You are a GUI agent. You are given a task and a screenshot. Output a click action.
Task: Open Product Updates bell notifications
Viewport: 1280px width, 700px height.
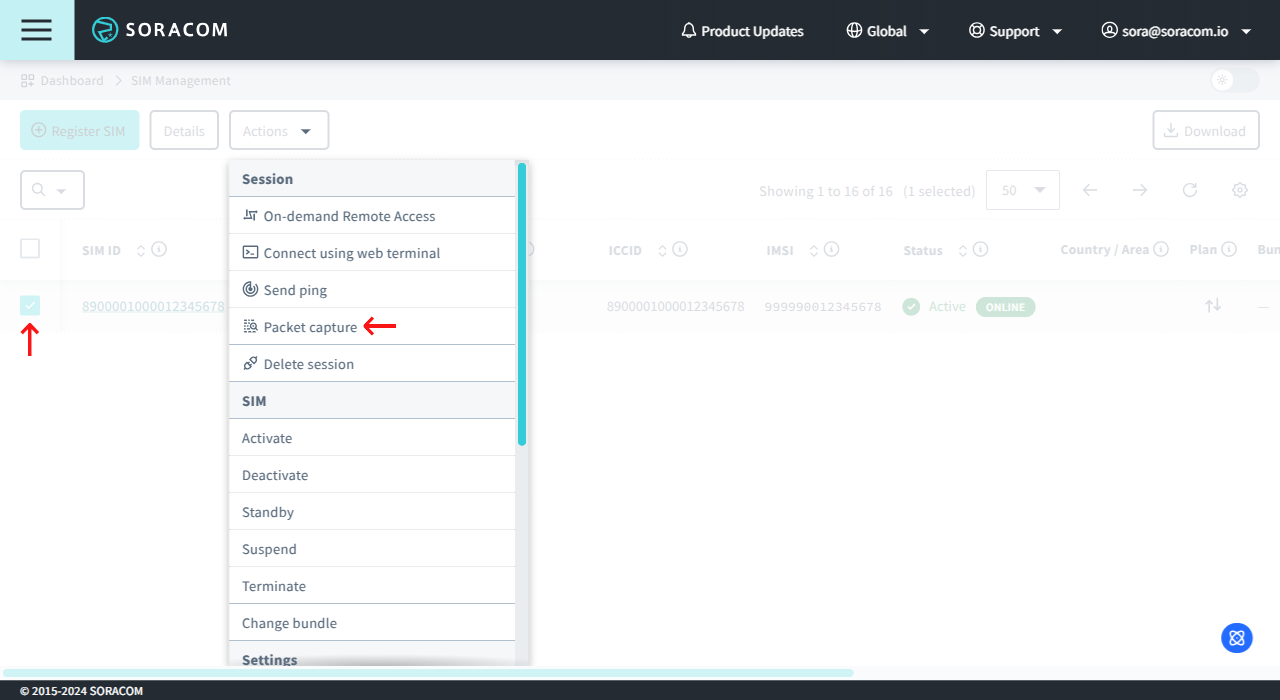click(742, 31)
